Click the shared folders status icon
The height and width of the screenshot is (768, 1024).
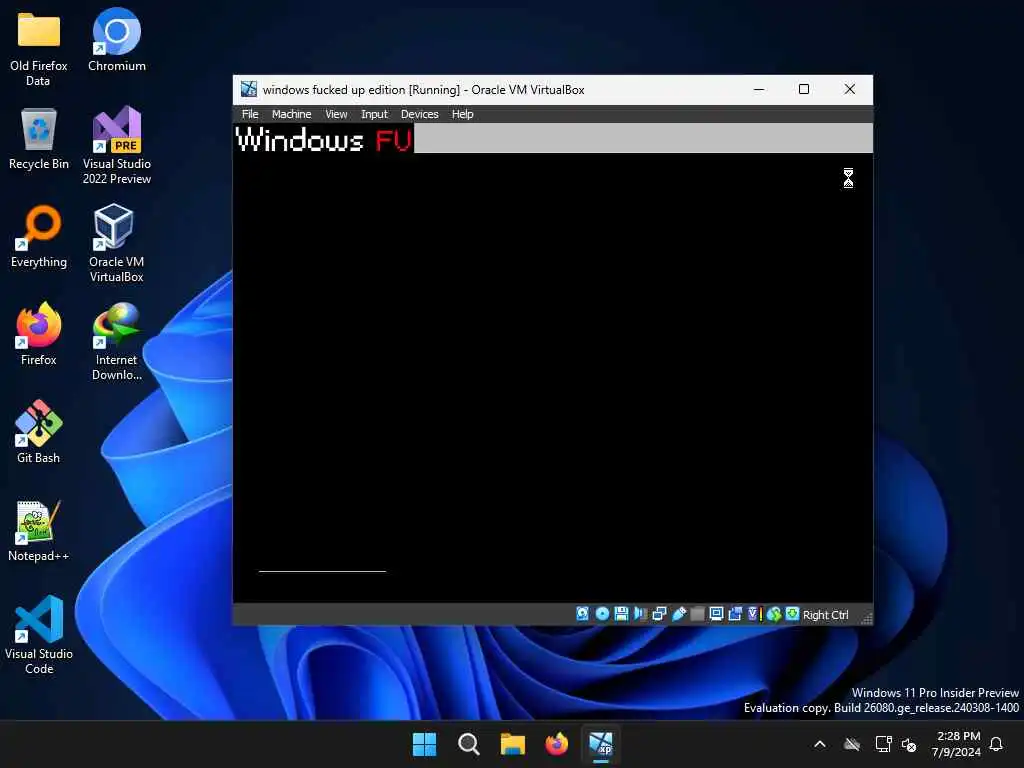pyautogui.click(x=697, y=614)
